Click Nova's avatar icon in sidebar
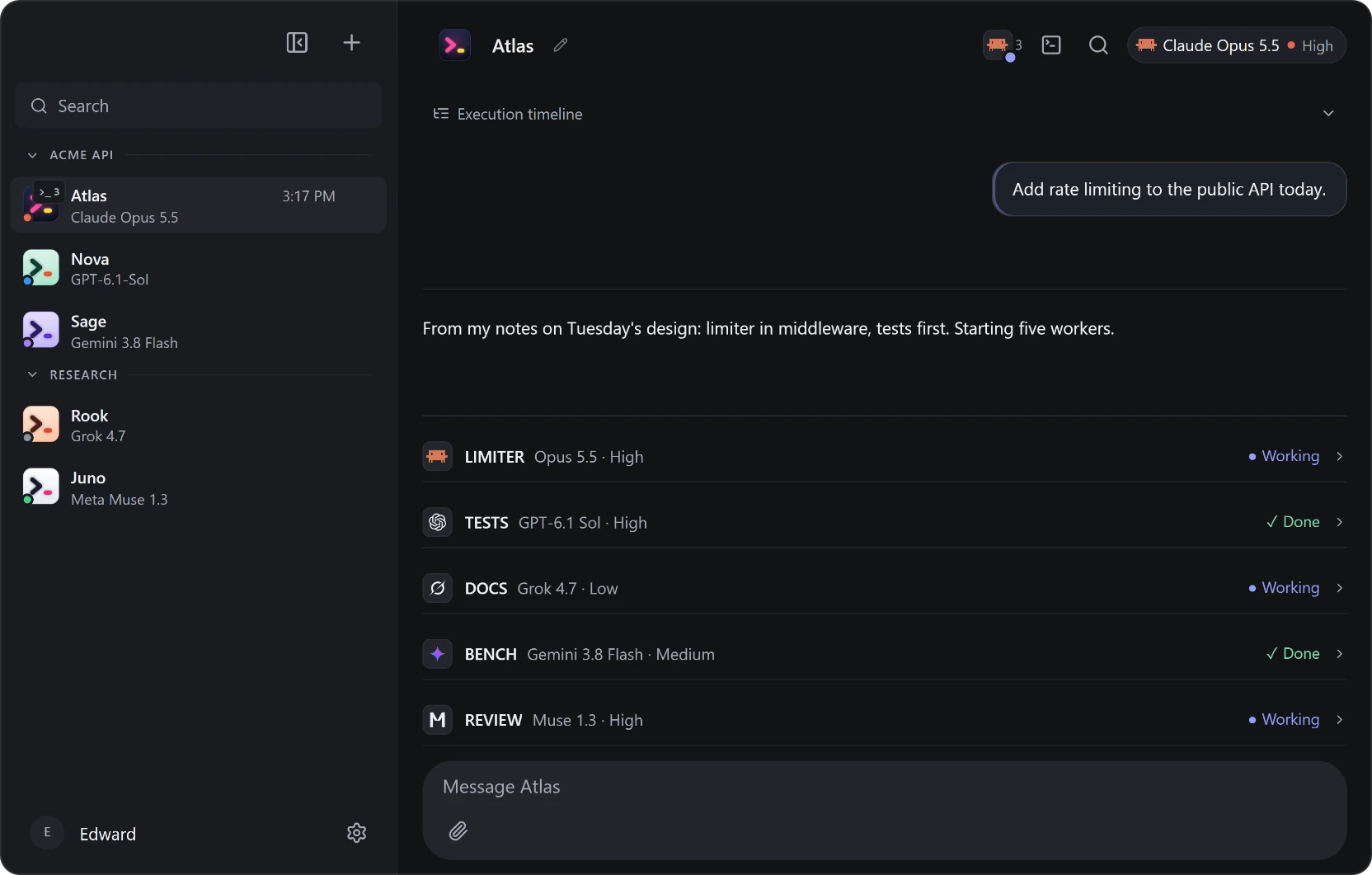 click(40, 268)
